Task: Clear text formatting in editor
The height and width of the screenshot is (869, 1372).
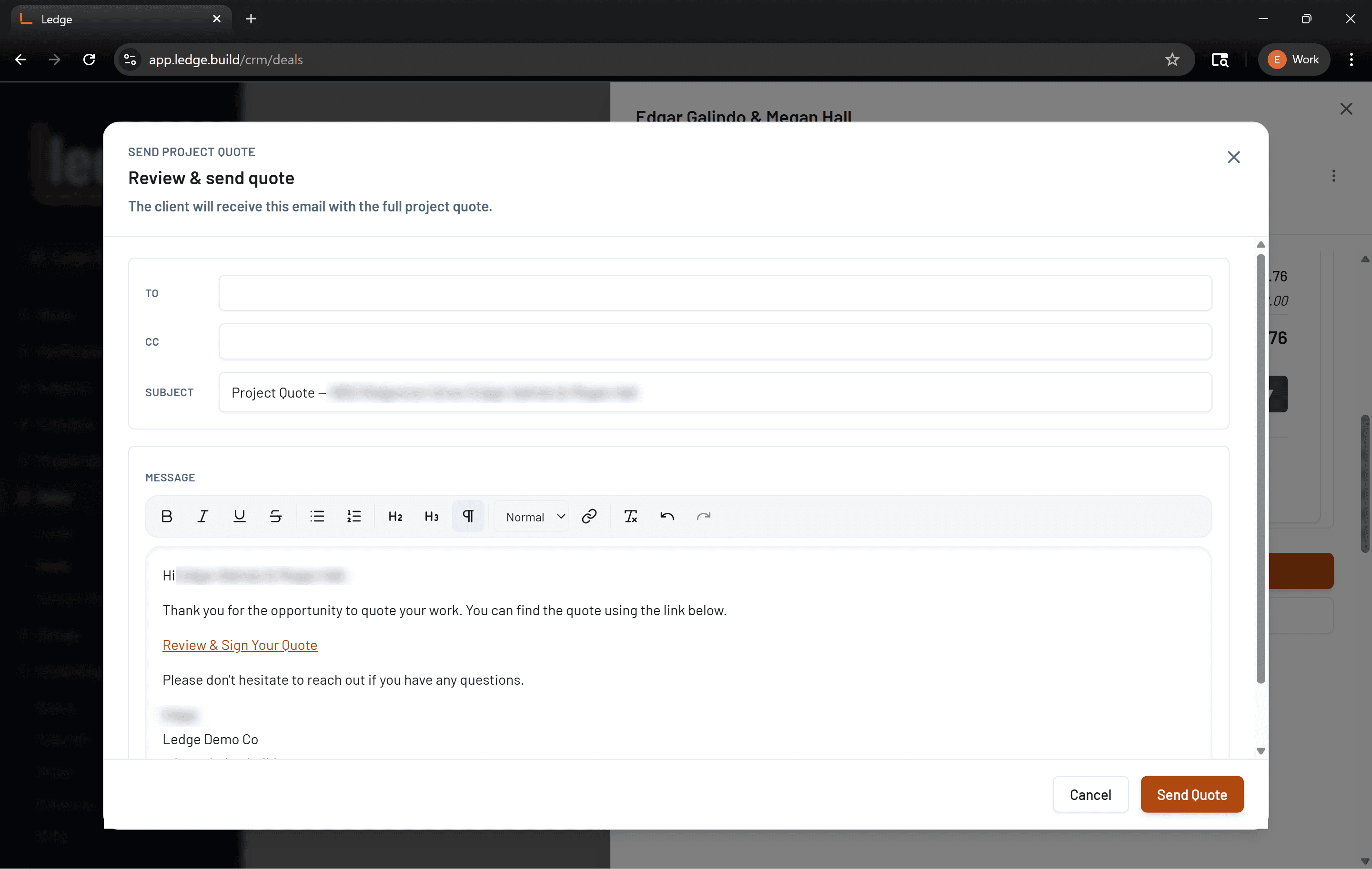Action: coord(631,517)
